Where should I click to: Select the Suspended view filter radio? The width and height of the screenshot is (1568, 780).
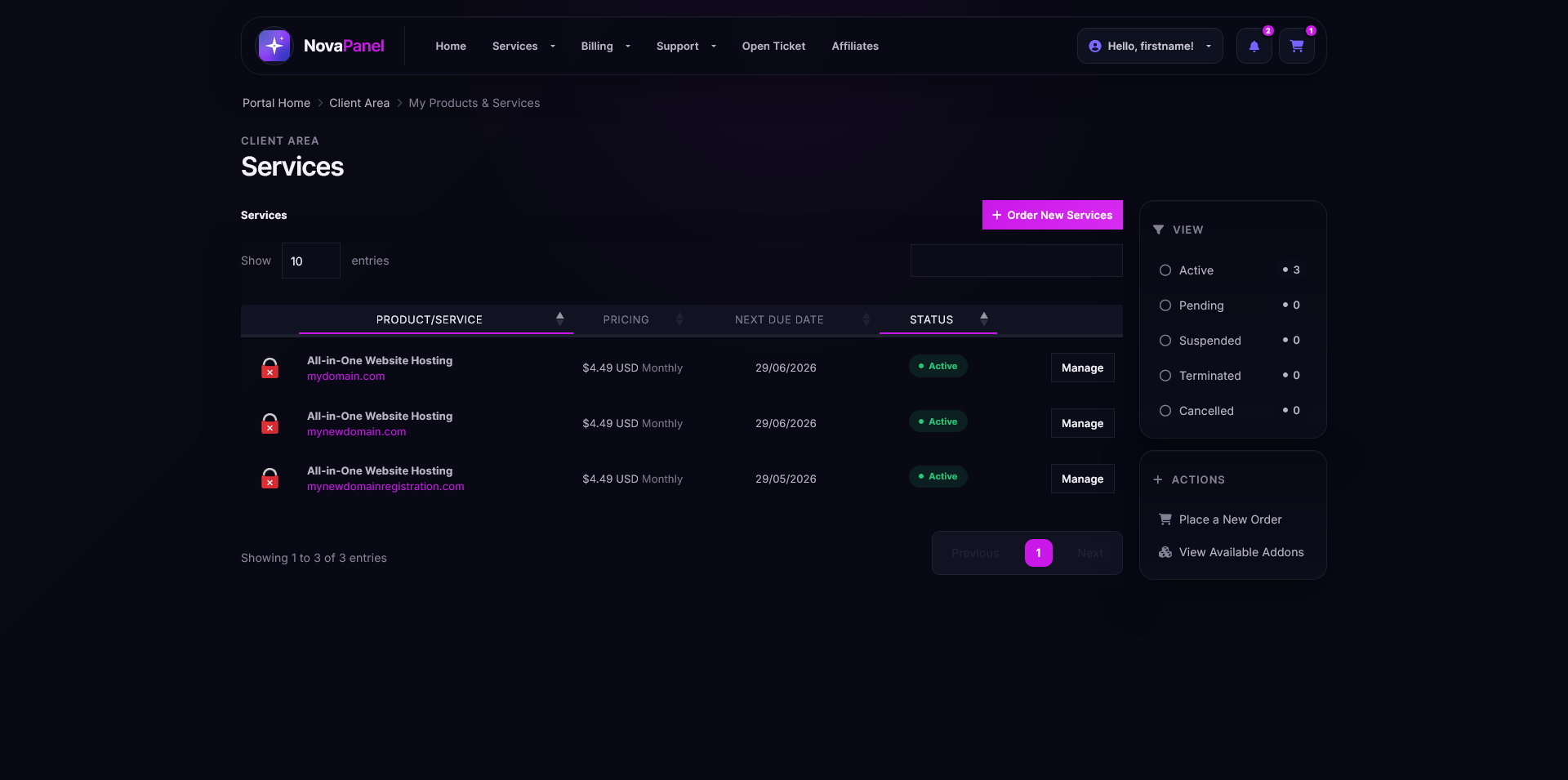click(x=1165, y=341)
